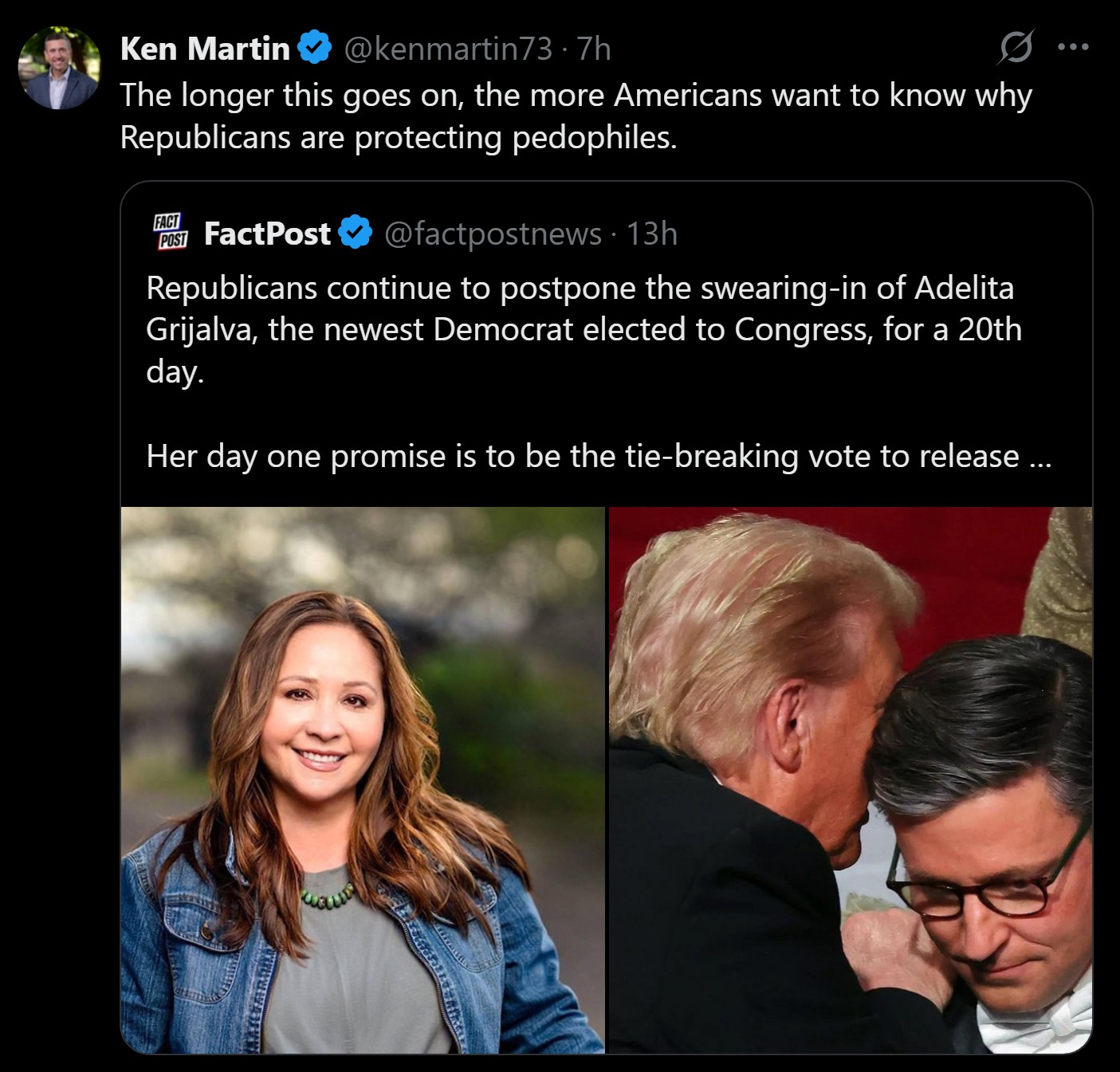The height and width of the screenshot is (1072, 1120).
Task: Click the Grok slashed-circle icon
Action: tap(1016, 48)
